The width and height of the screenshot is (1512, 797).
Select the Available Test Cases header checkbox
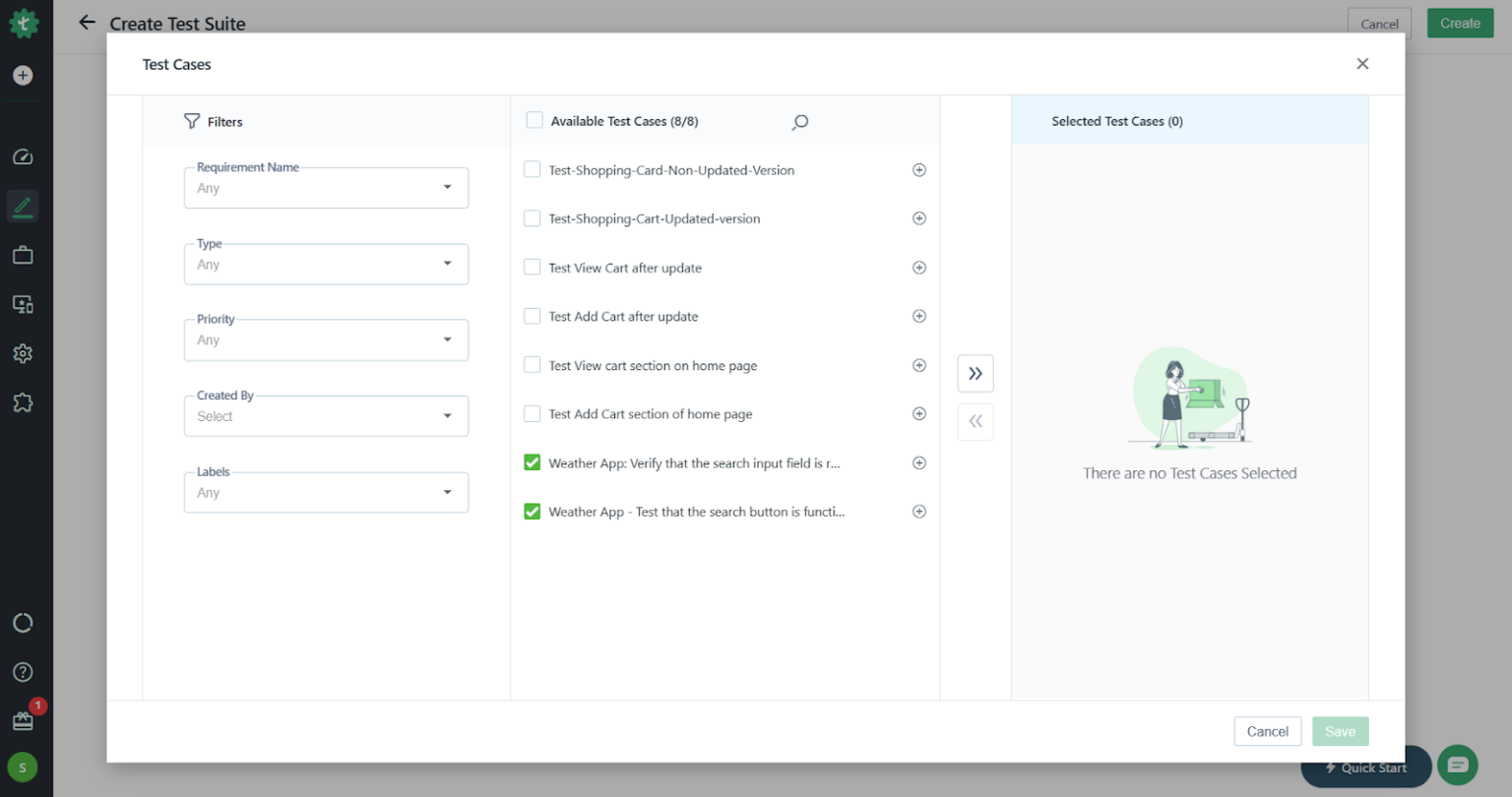click(x=535, y=119)
